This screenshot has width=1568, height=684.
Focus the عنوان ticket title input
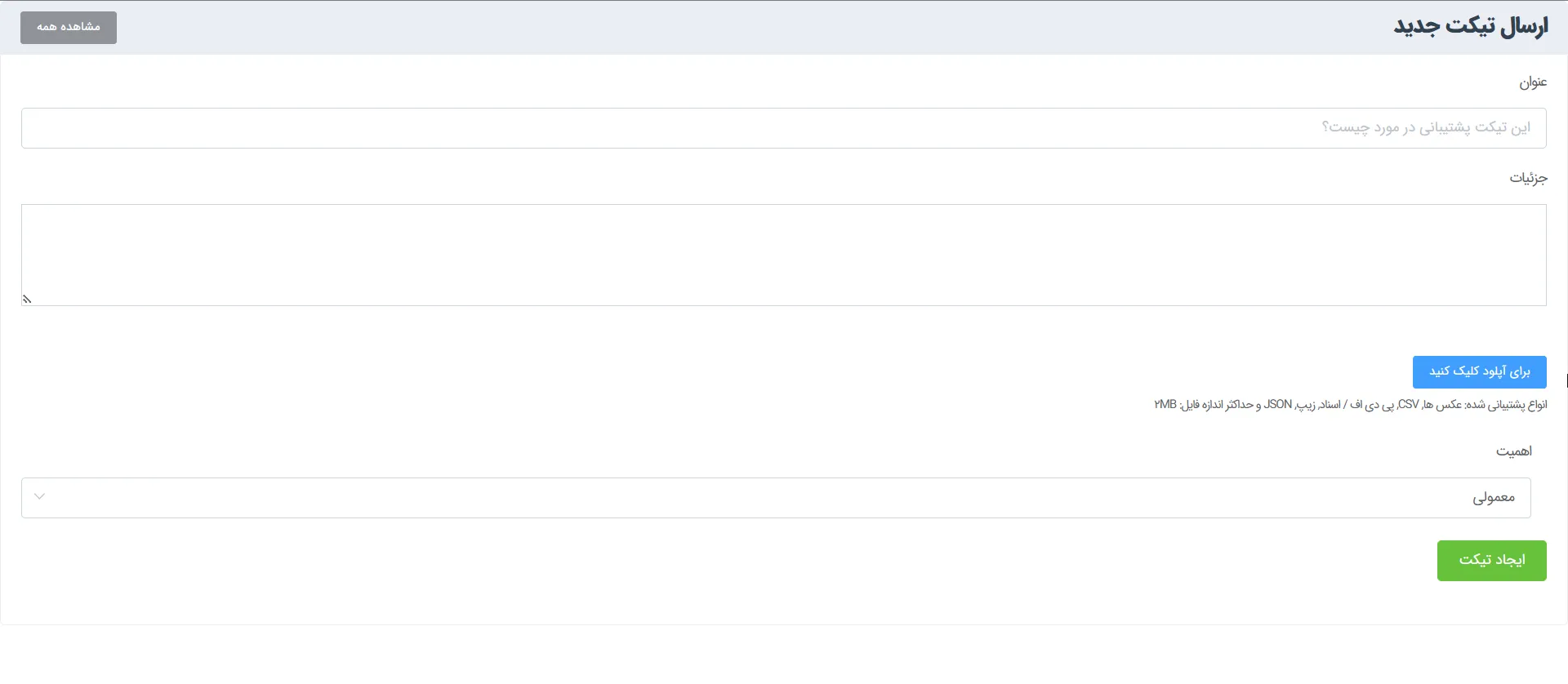coord(784,128)
